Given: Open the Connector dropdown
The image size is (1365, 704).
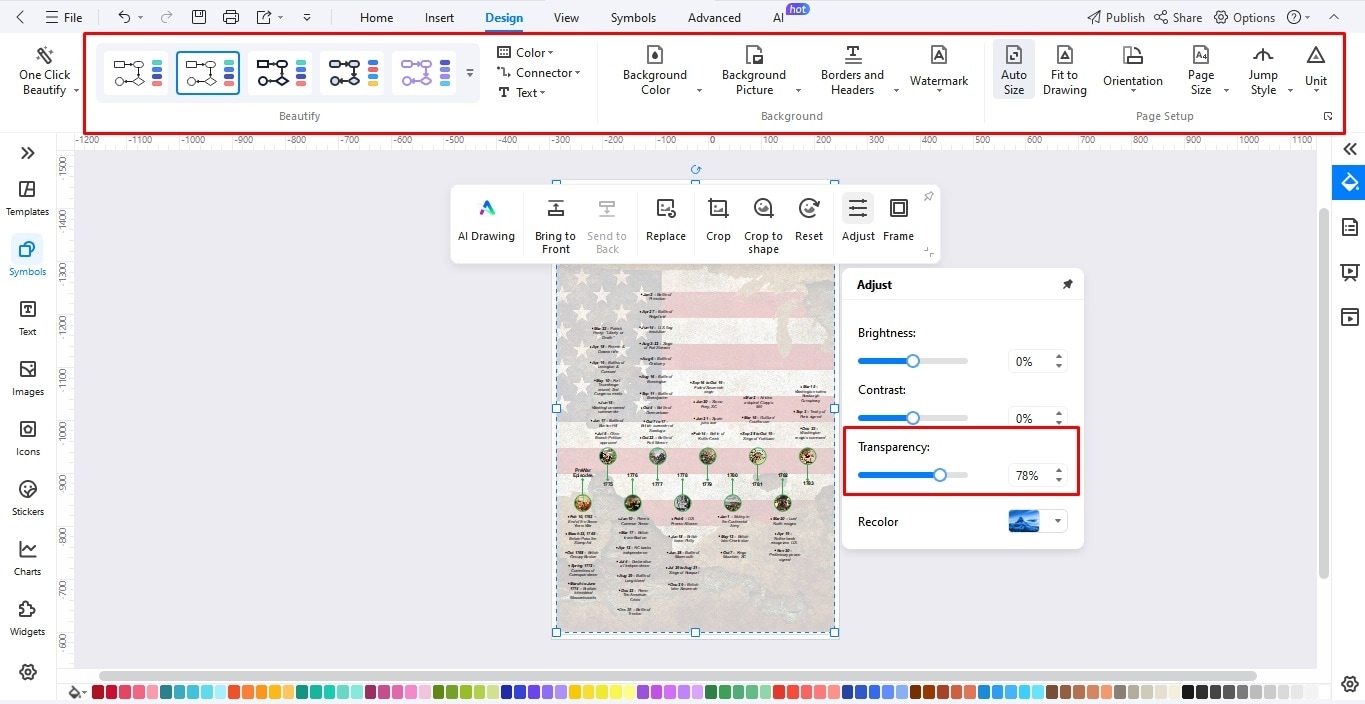Looking at the screenshot, I should pos(539,73).
